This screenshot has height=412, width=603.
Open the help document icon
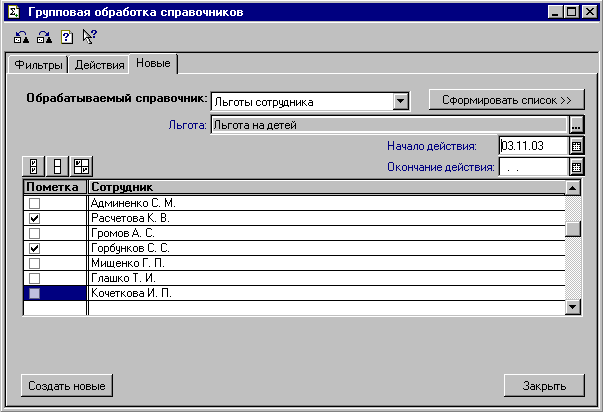(x=67, y=37)
